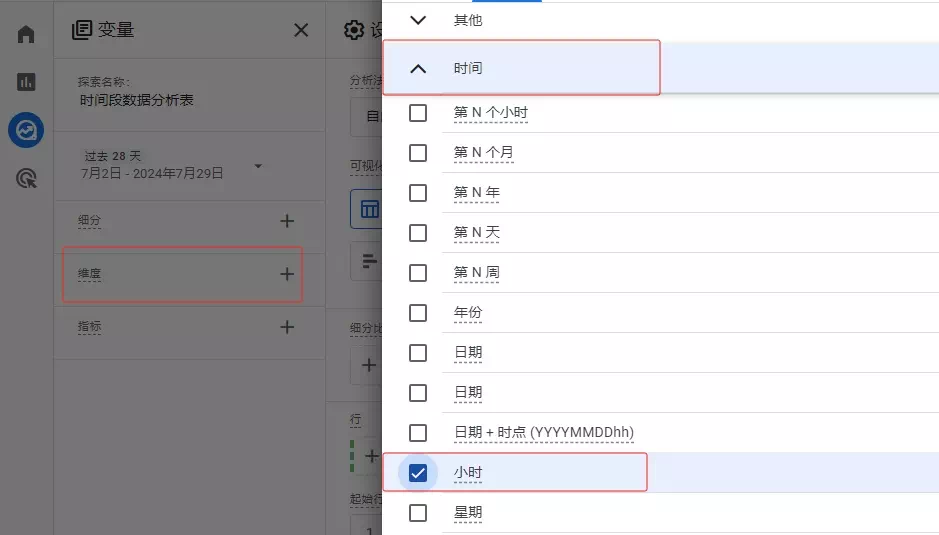Click the 日期 + 时点 (YYYYMMDDhh) label
This screenshot has width=939, height=535.
tap(544, 433)
